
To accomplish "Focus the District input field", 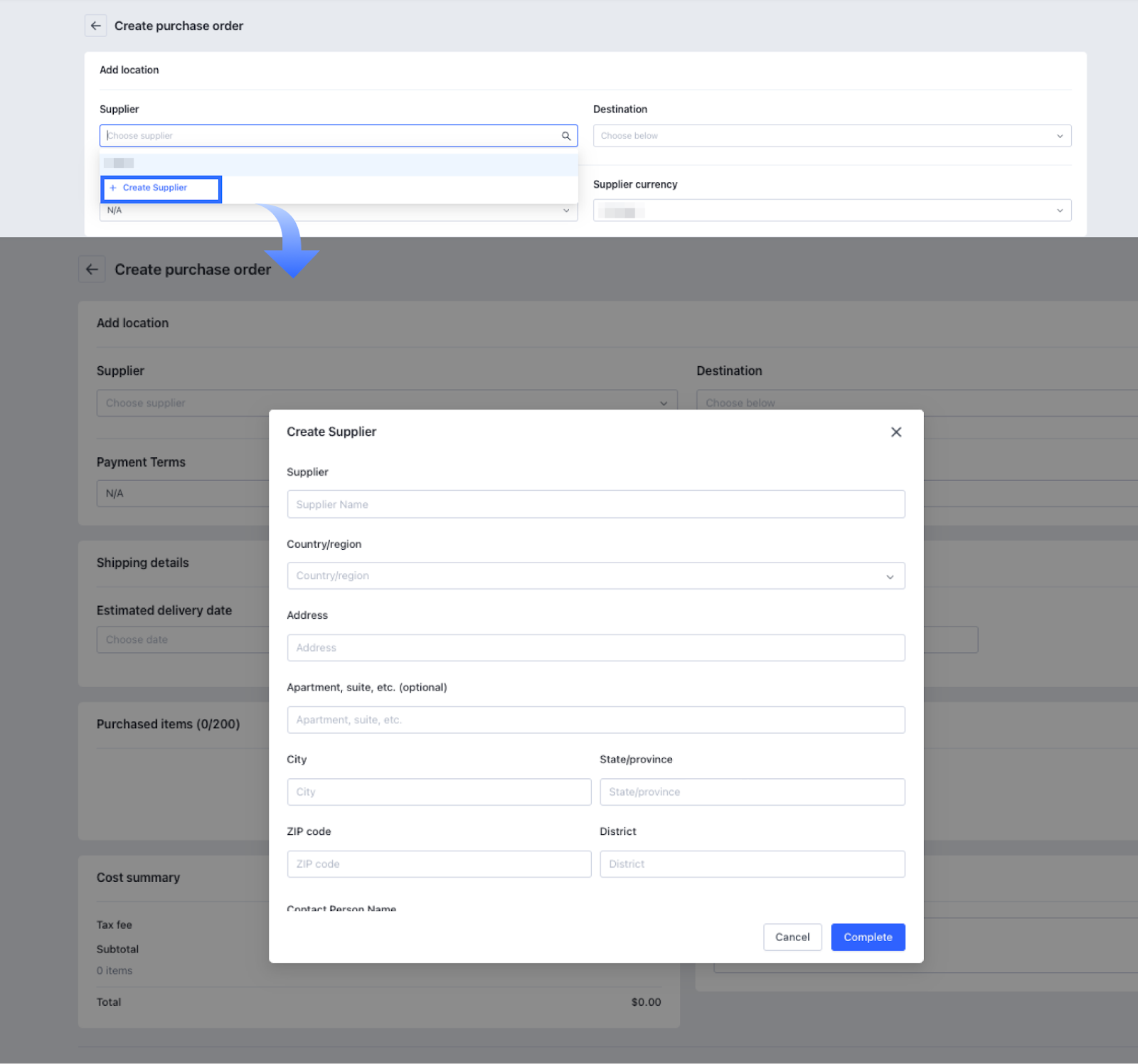I will tap(752, 864).
